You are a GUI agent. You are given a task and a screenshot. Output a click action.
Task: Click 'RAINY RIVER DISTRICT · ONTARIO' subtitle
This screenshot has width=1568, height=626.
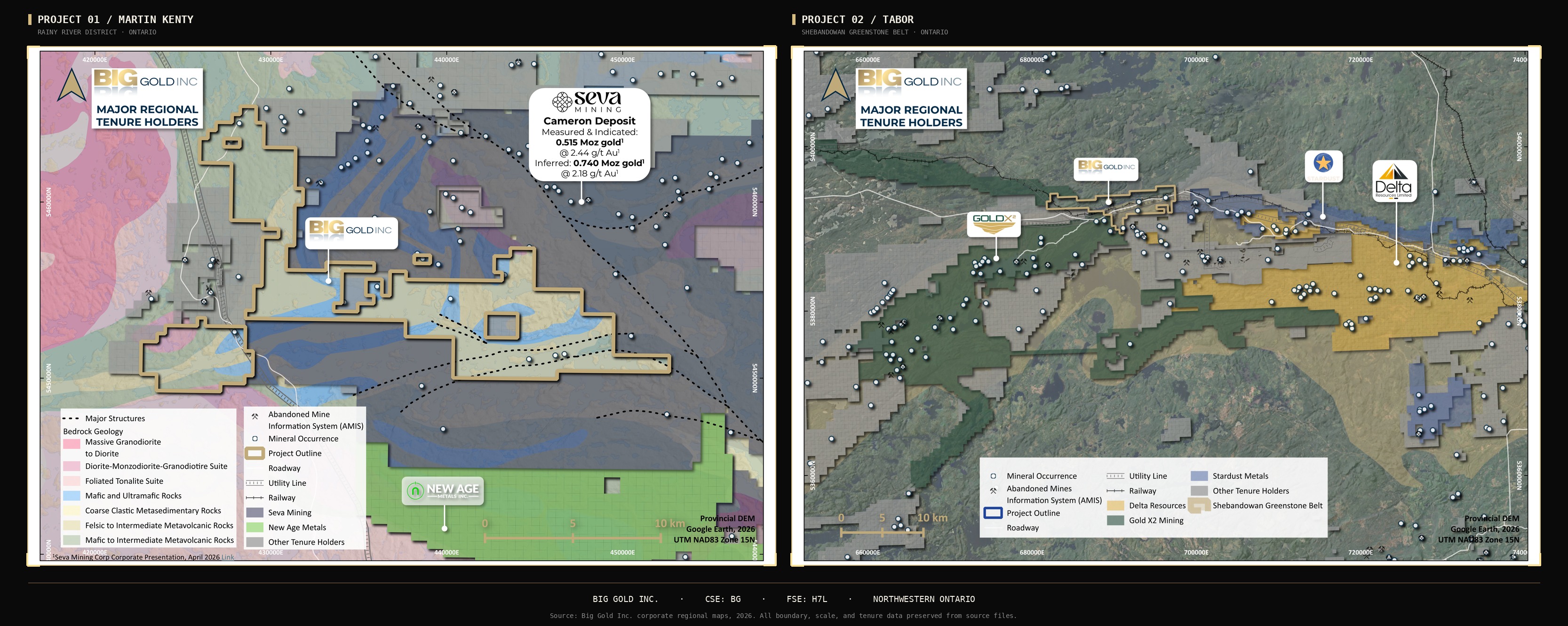click(97, 32)
